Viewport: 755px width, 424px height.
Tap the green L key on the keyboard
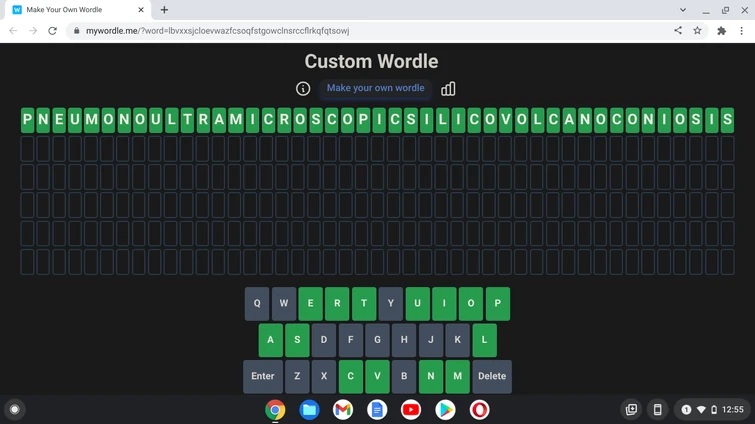pyautogui.click(x=484, y=340)
